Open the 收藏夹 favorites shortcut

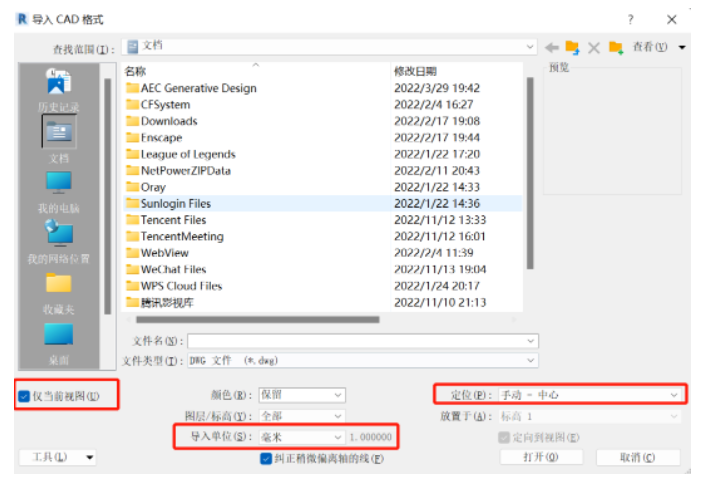coord(59,294)
